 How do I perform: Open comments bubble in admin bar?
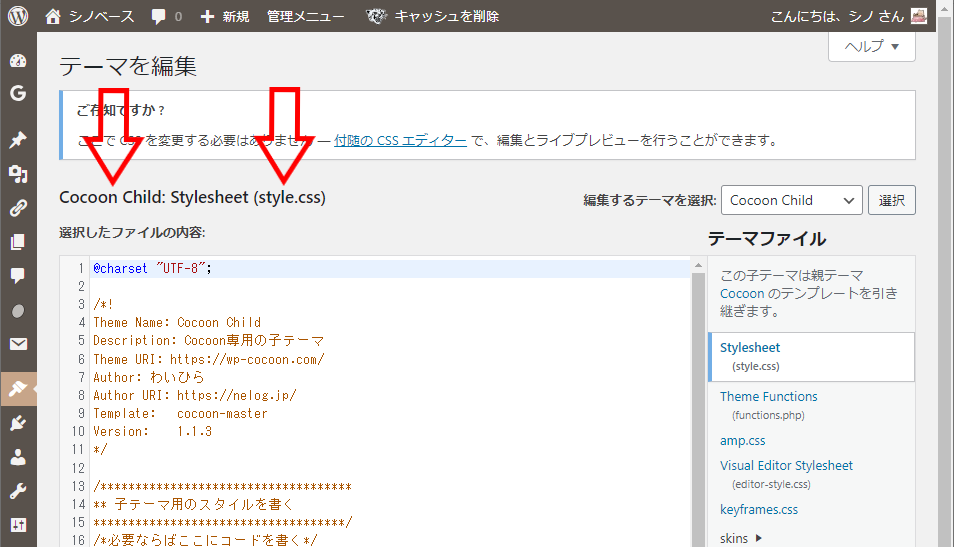pos(167,16)
